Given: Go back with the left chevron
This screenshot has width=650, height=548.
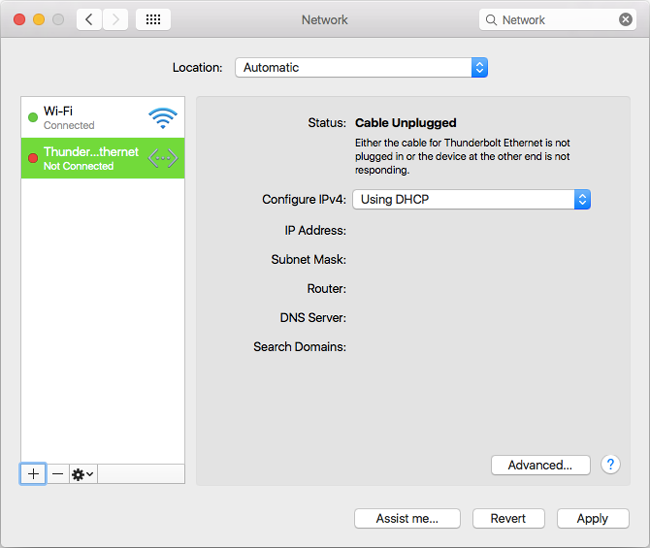Looking at the screenshot, I should pyautogui.click(x=89, y=19).
